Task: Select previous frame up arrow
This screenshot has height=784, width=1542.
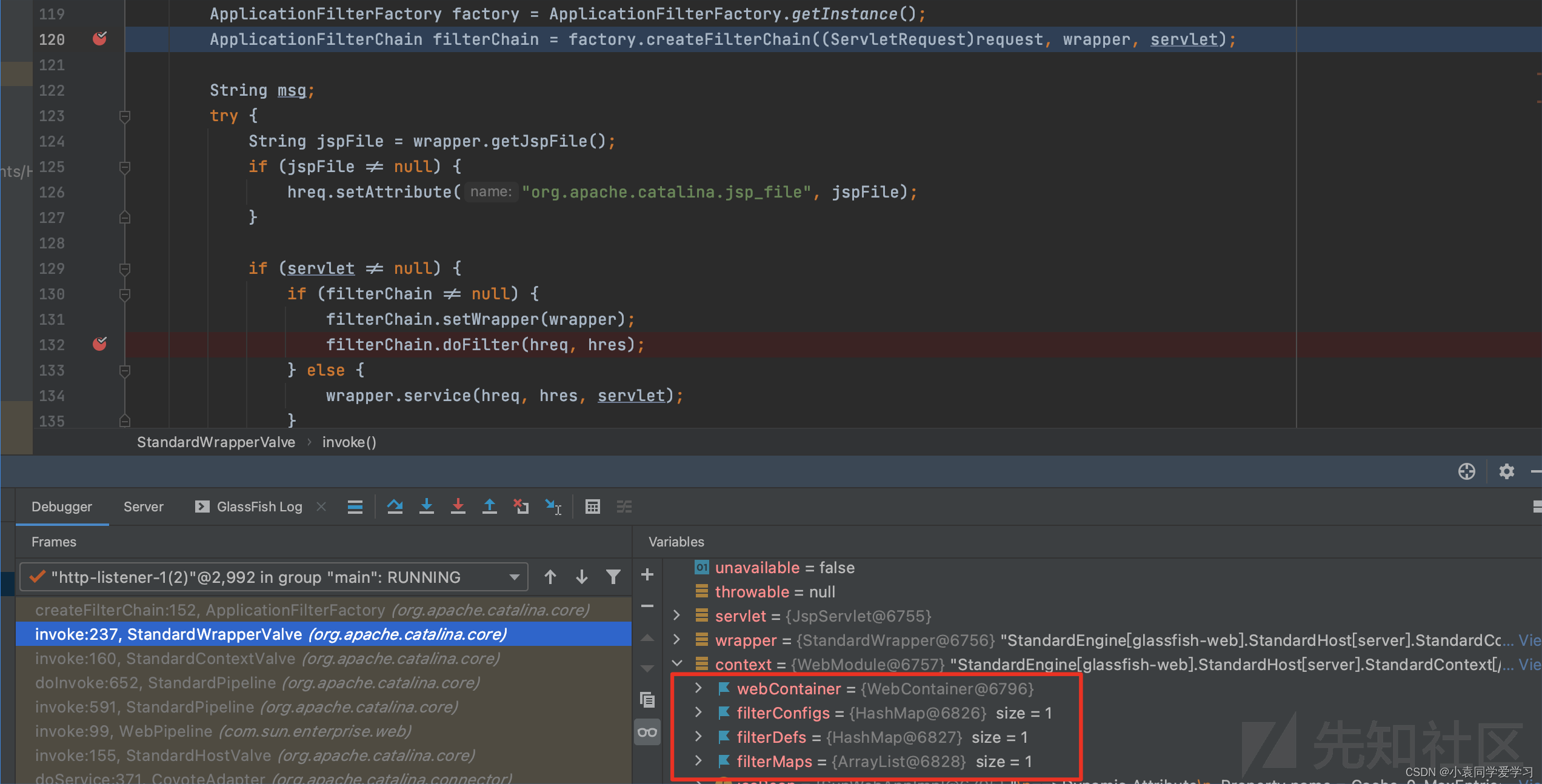Action: pos(550,577)
